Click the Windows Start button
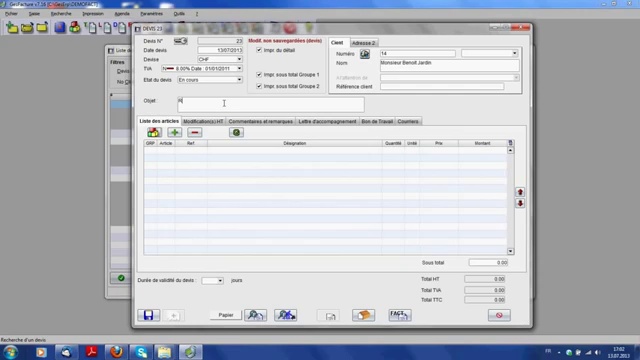The height and width of the screenshot is (360, 640). coord(11,352)
